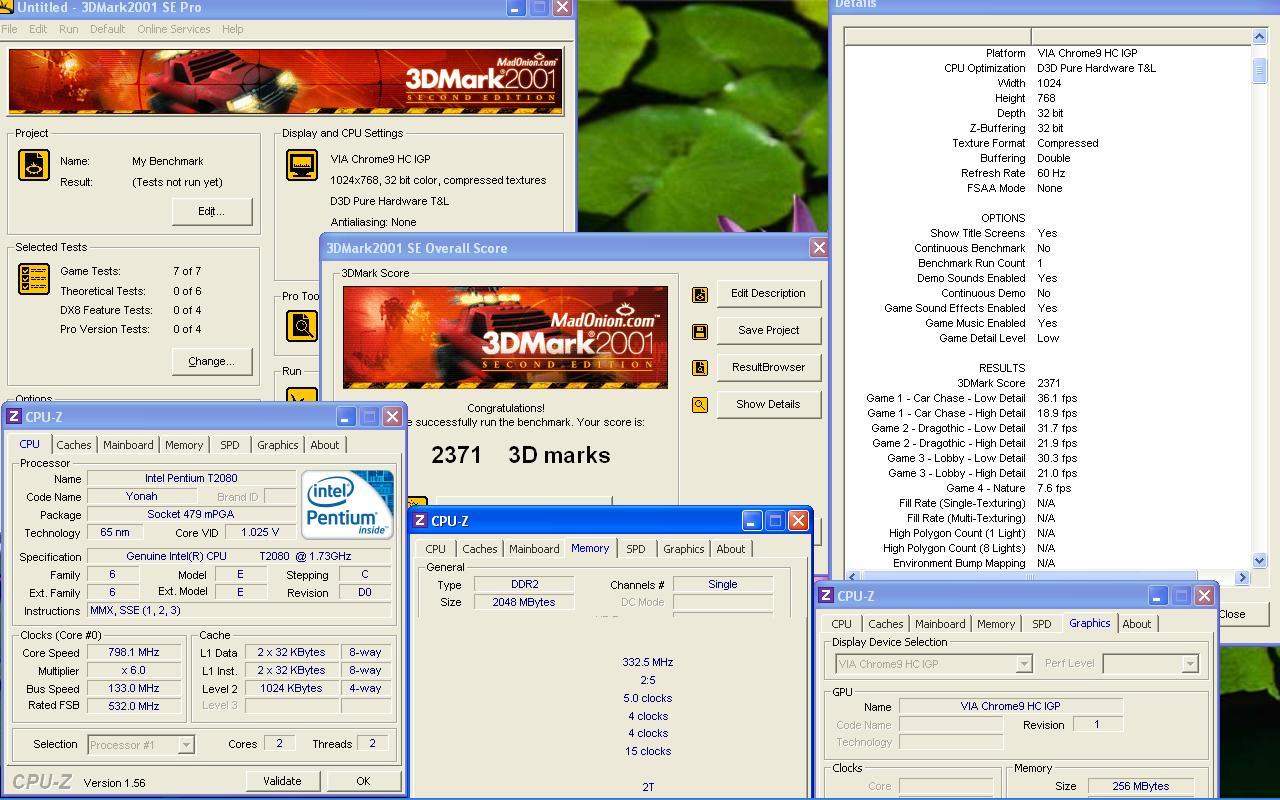
Task: Click the Pro Tools magnifier icon
Action: pos(302,325)
